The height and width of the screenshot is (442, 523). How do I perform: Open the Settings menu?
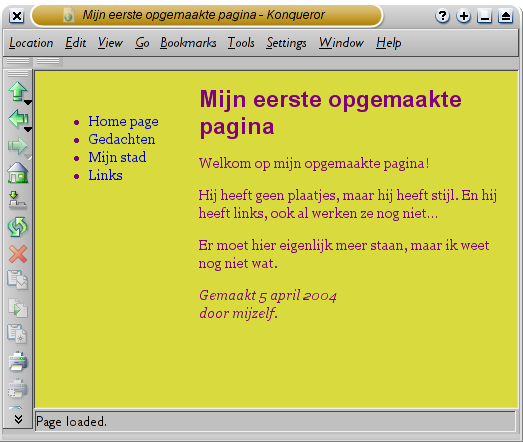(286, 43)
